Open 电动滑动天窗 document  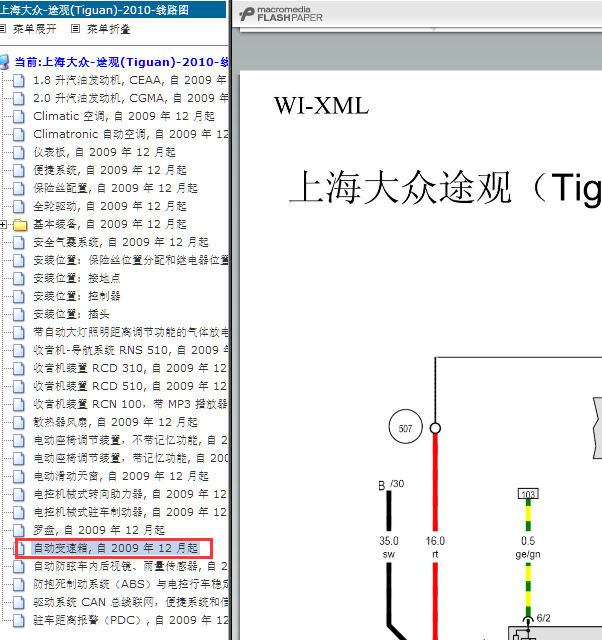click(x=121, y=476)
